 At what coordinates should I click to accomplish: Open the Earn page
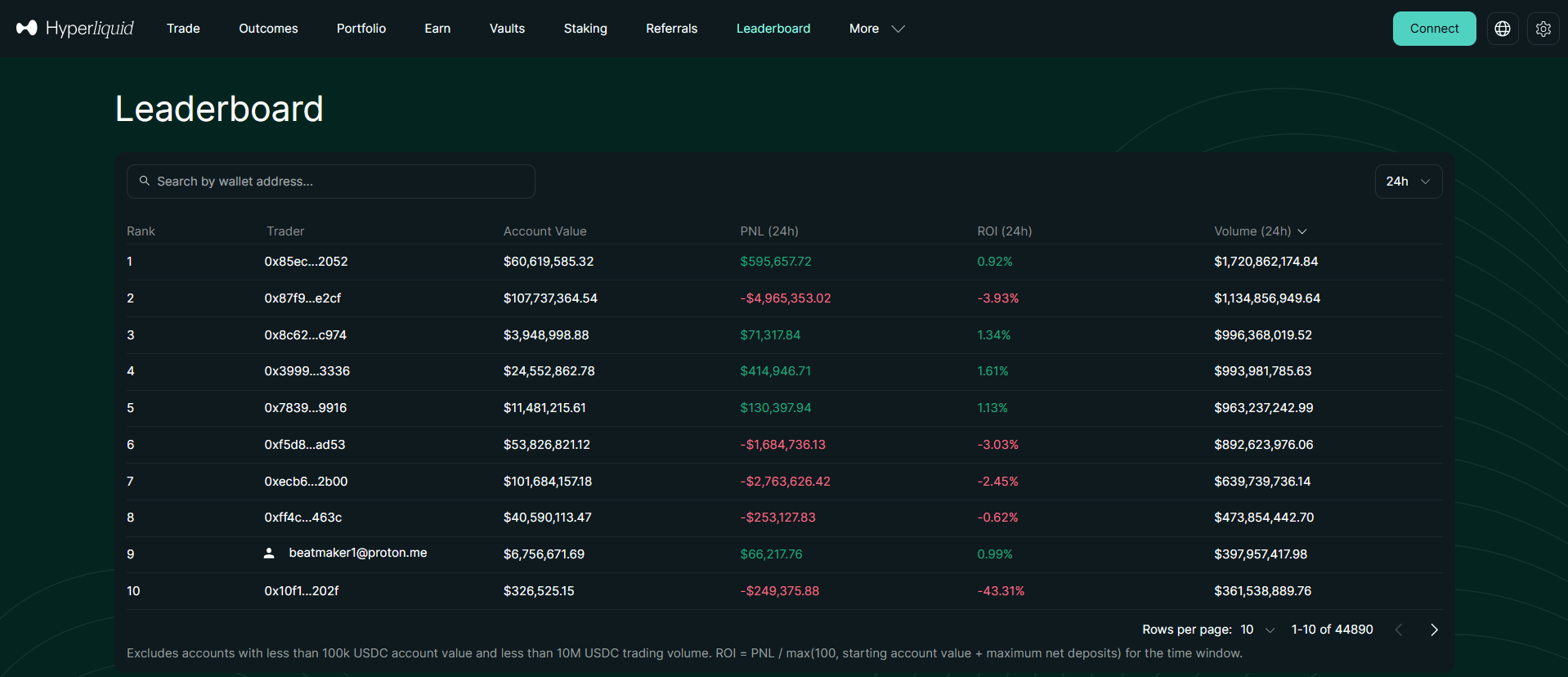point(437,29)
